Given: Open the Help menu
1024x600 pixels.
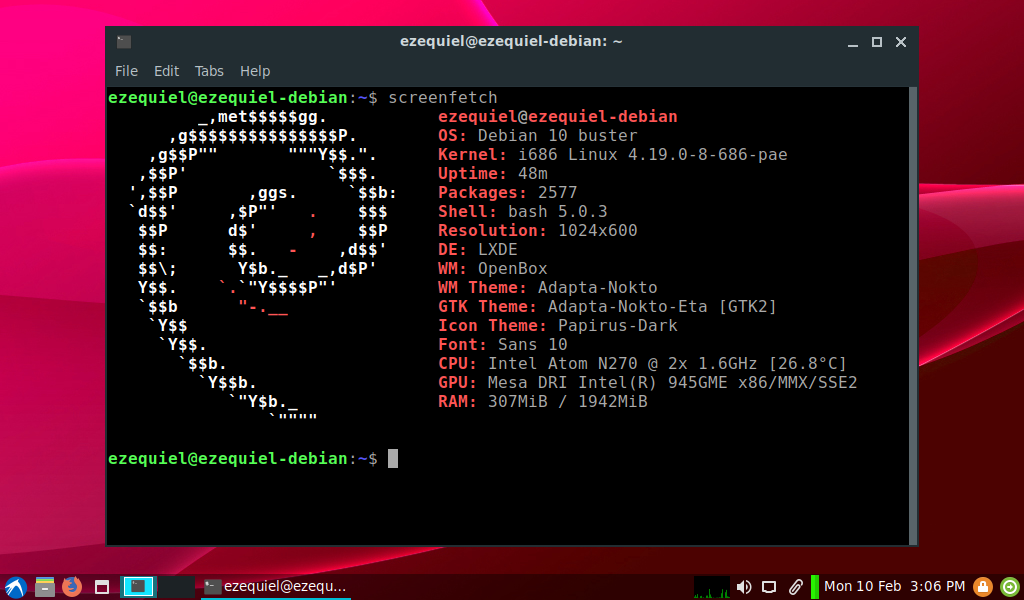Looking at the screenshot, I should pyautogui.click(x=255, y=71).
